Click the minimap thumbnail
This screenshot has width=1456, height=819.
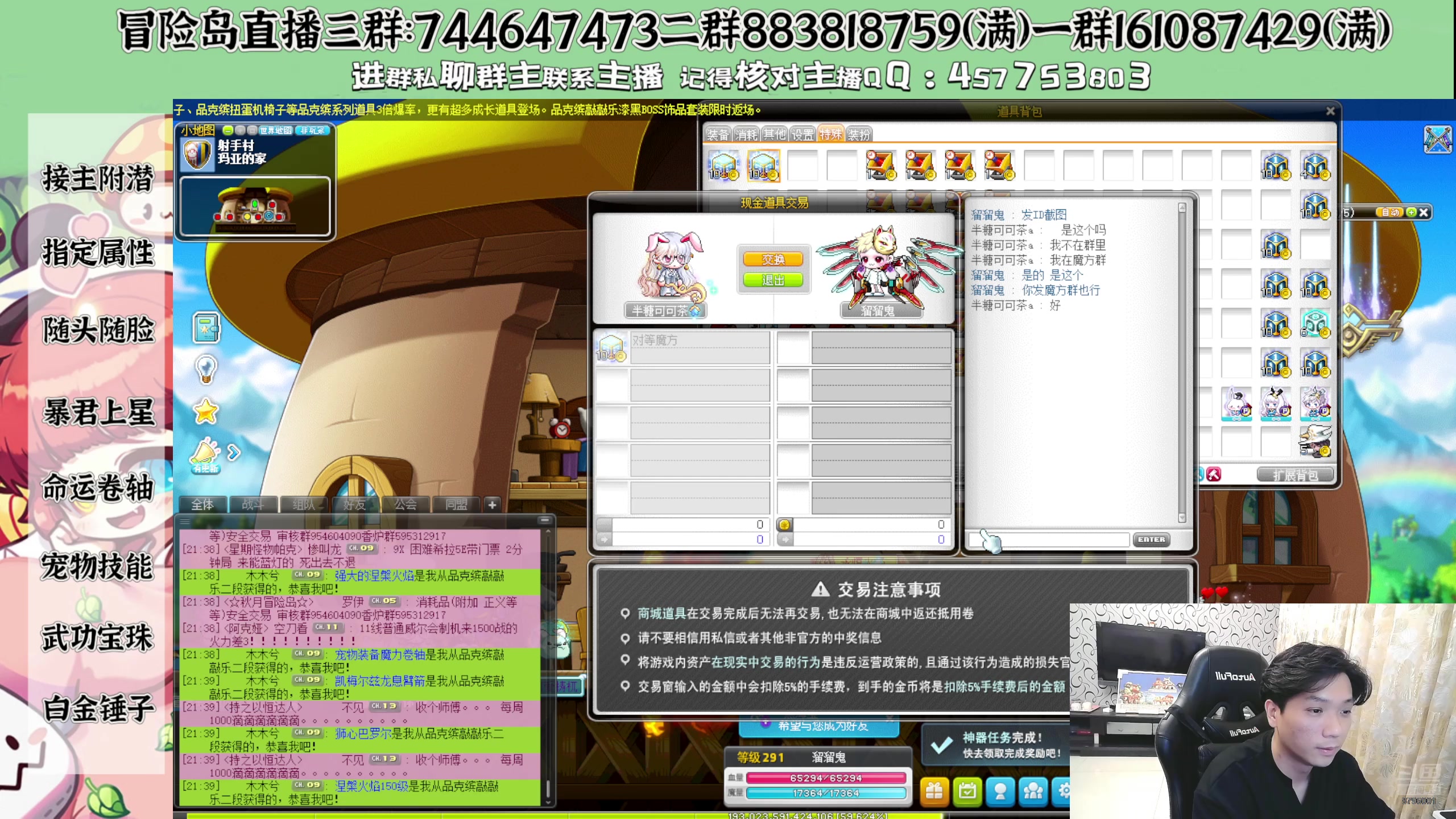click(x=255, y=206)
